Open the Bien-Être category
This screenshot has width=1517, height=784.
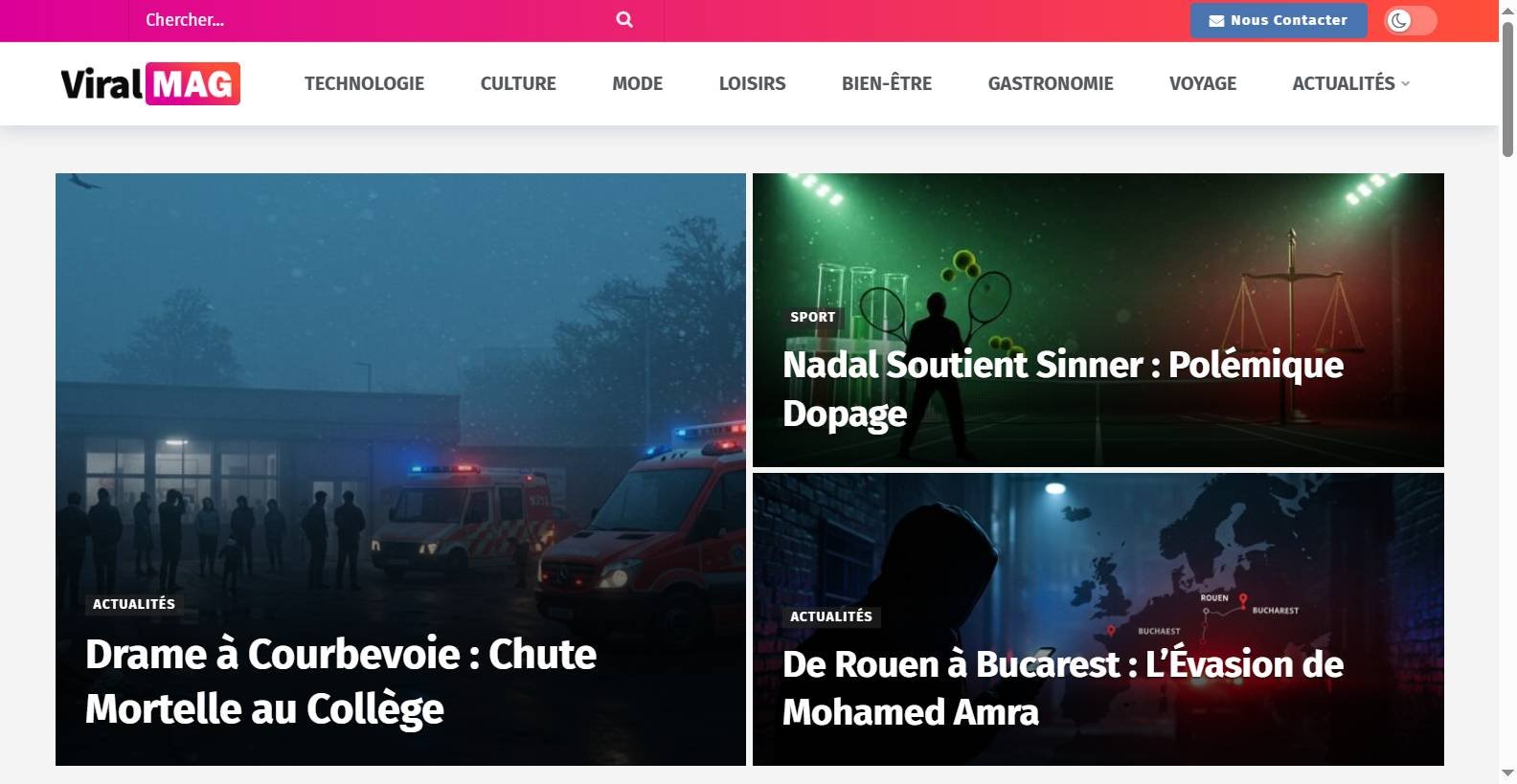tap(887, 83)
